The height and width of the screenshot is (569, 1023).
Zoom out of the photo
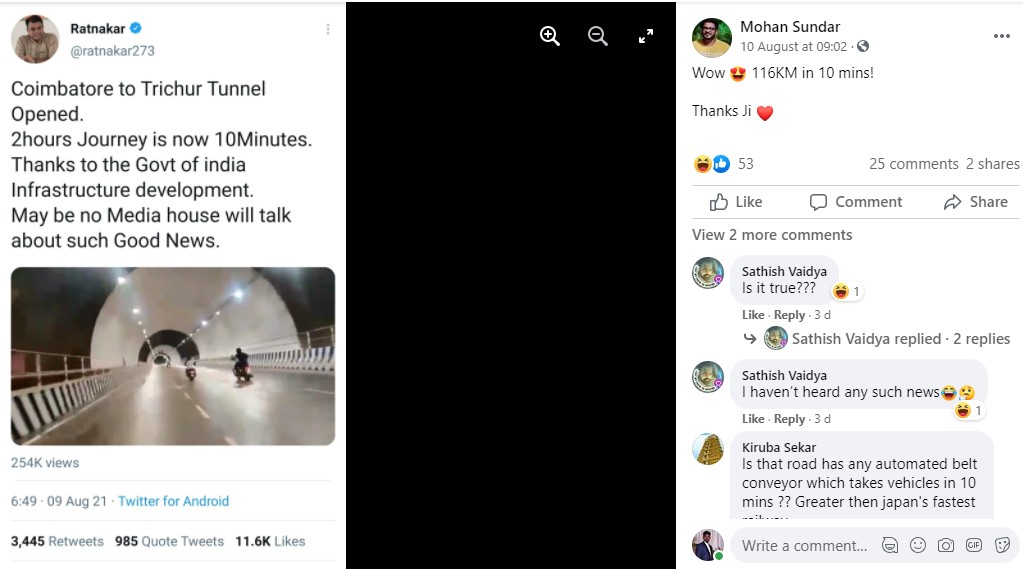tap(598, 36)
